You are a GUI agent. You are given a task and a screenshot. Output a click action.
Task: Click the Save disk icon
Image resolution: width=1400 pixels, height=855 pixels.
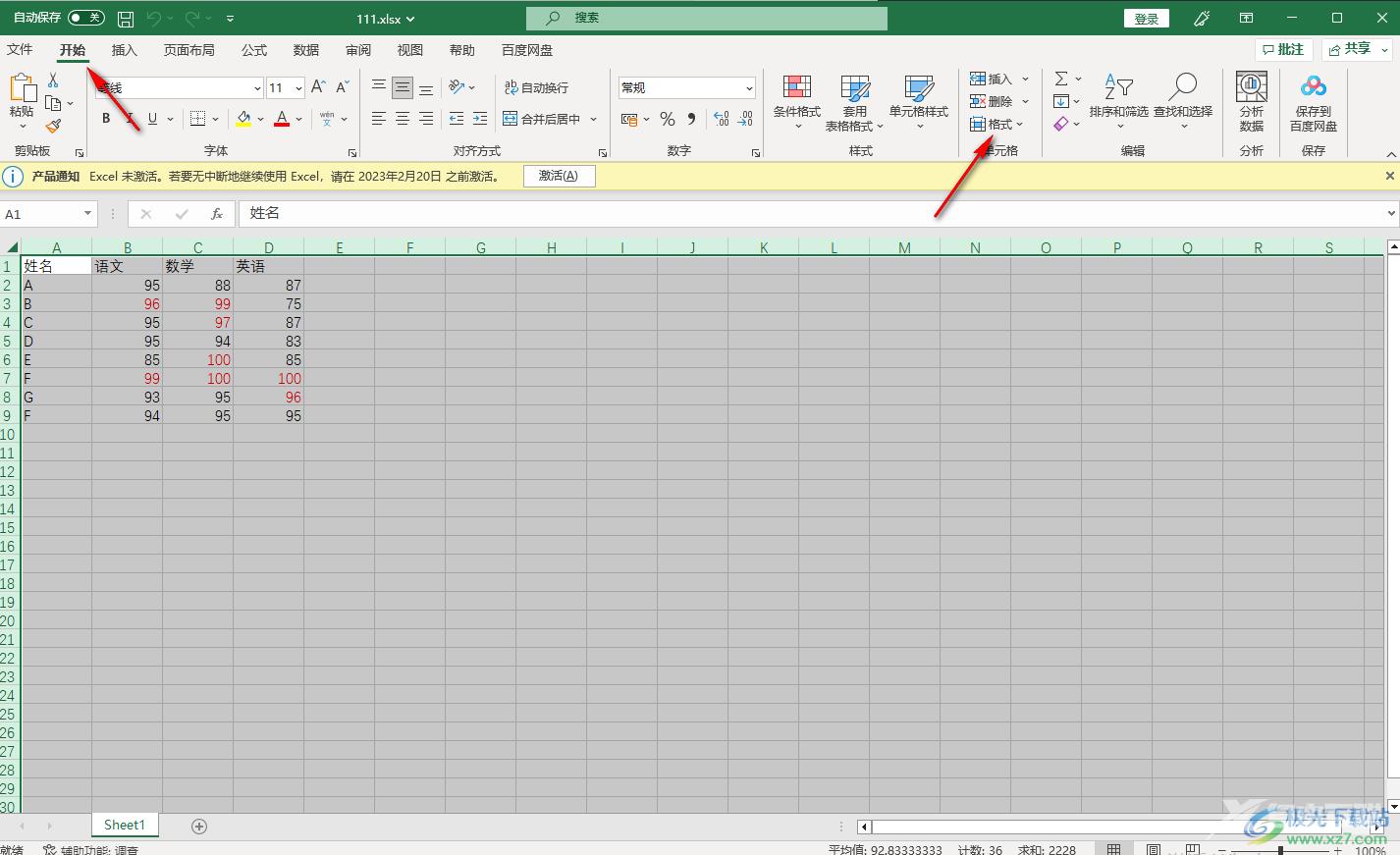click(x=126, y=19)
